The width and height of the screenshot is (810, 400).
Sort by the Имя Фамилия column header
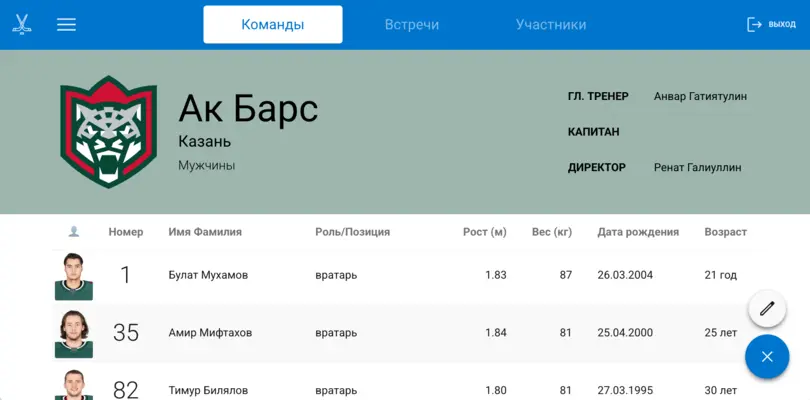click(x=205, y=232)
